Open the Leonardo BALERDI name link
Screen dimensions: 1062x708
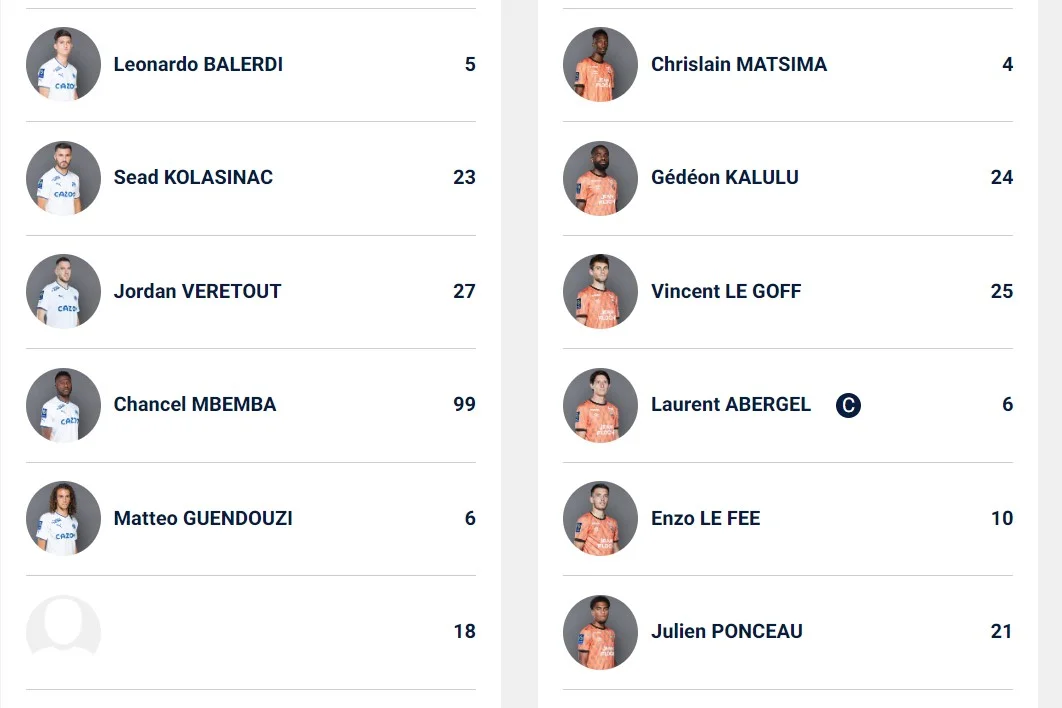click(198, 64)
